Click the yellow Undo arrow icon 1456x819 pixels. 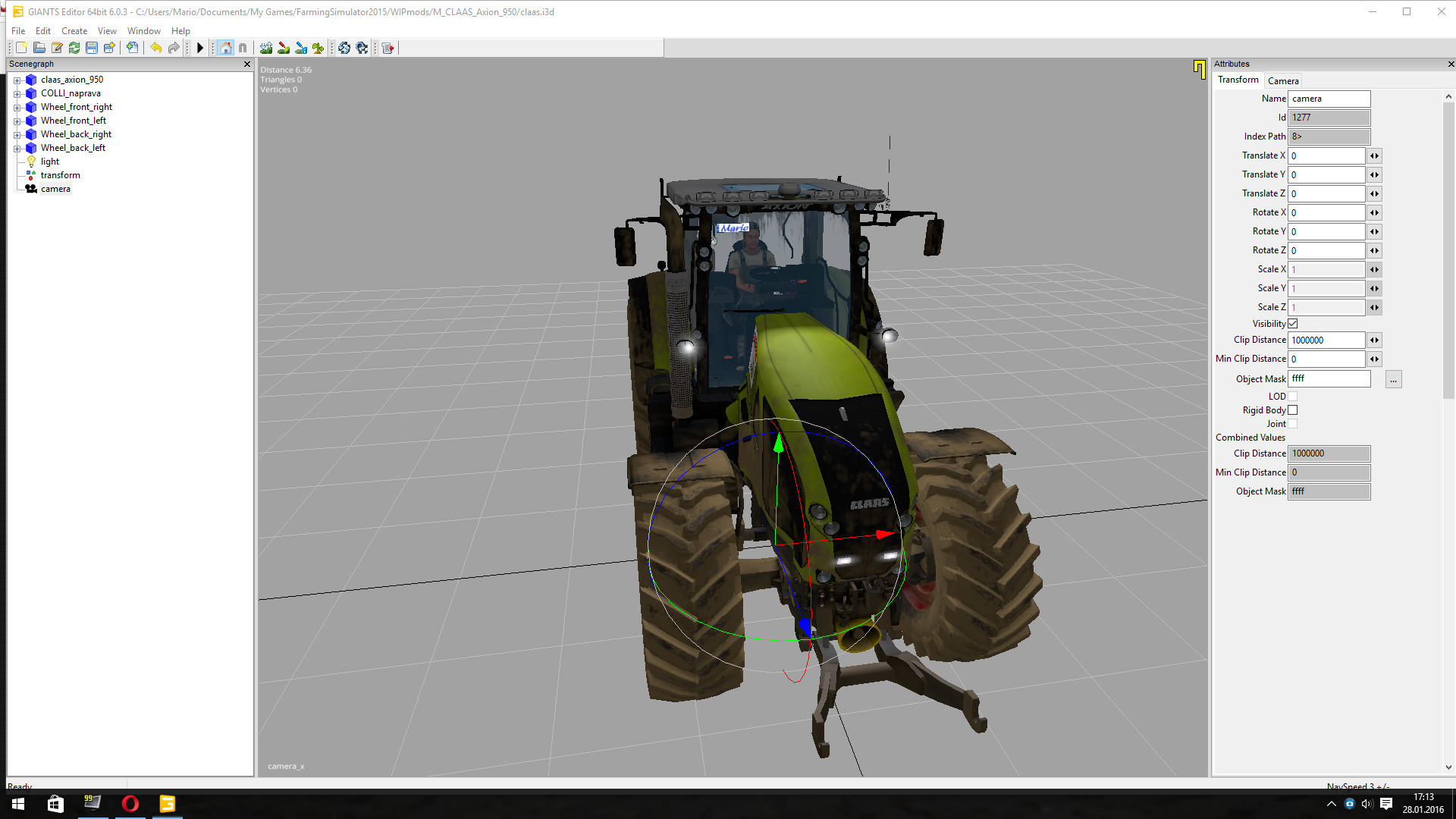click(155, 48)
